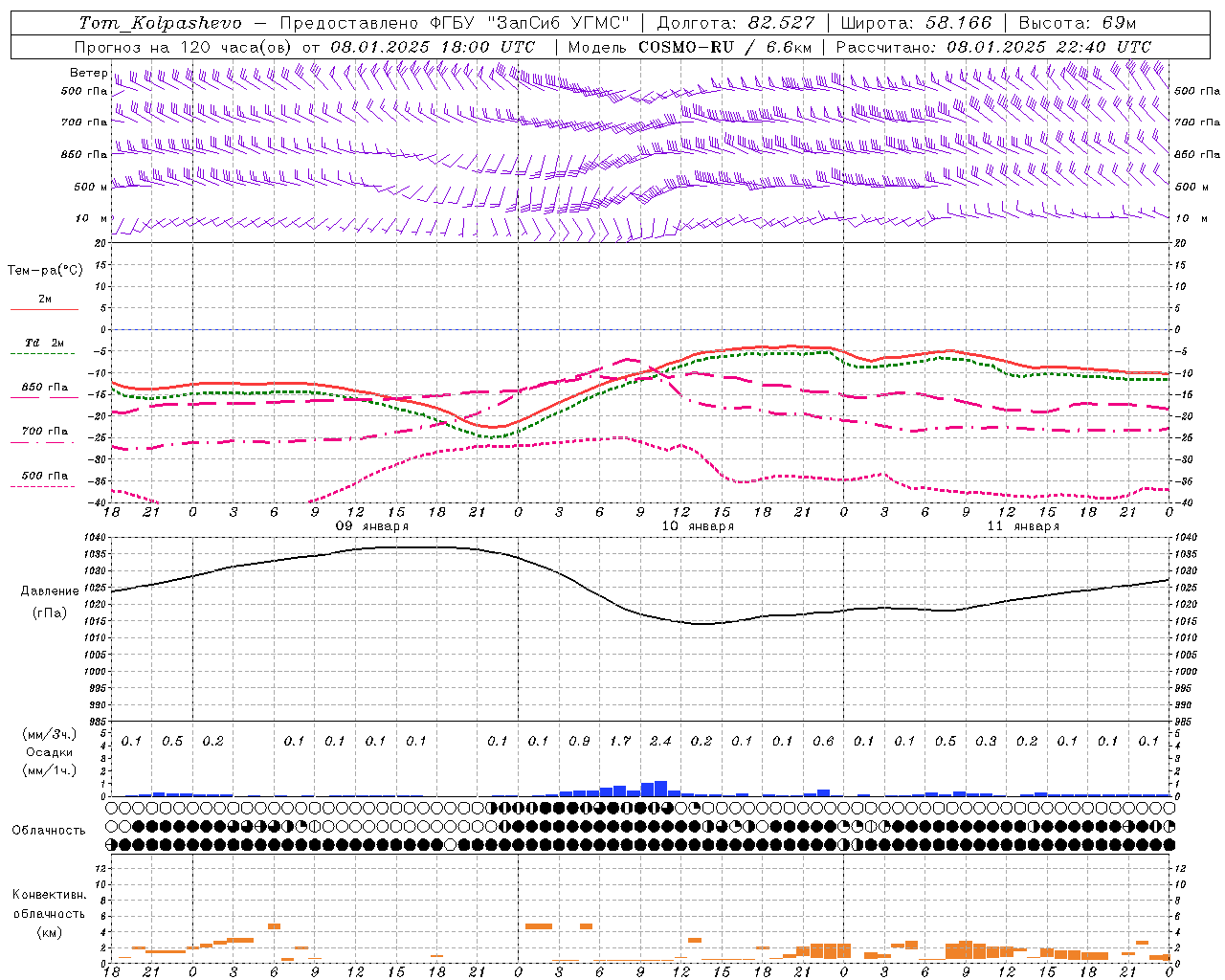Select the '10 января' date label

coord(698,526)
